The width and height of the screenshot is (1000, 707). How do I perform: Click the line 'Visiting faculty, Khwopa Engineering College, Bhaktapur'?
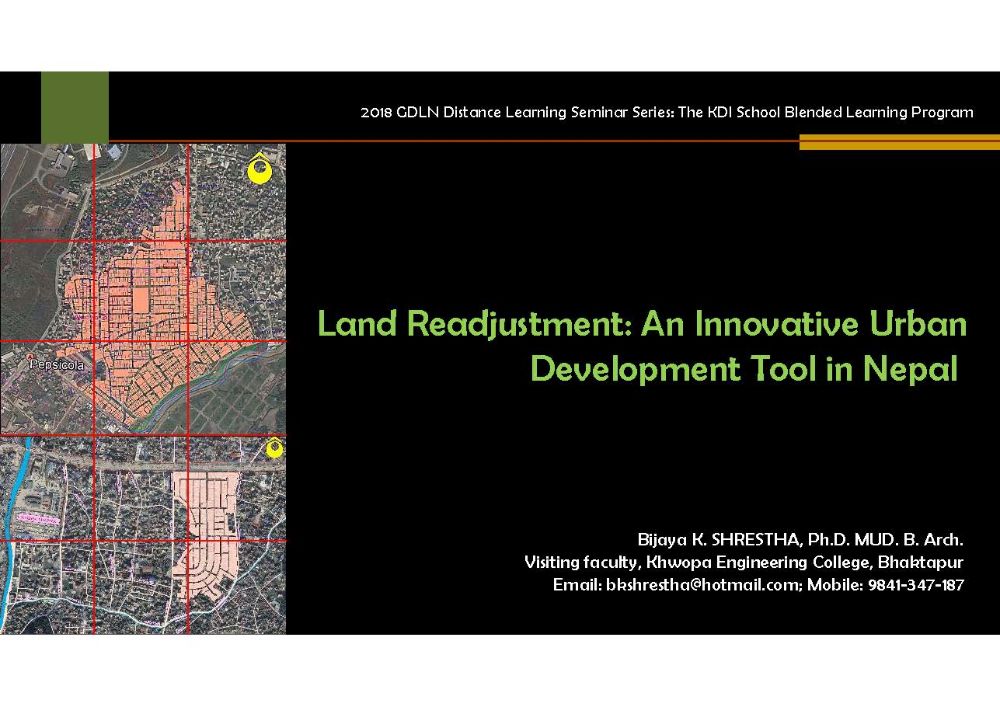tap(743, 562)
